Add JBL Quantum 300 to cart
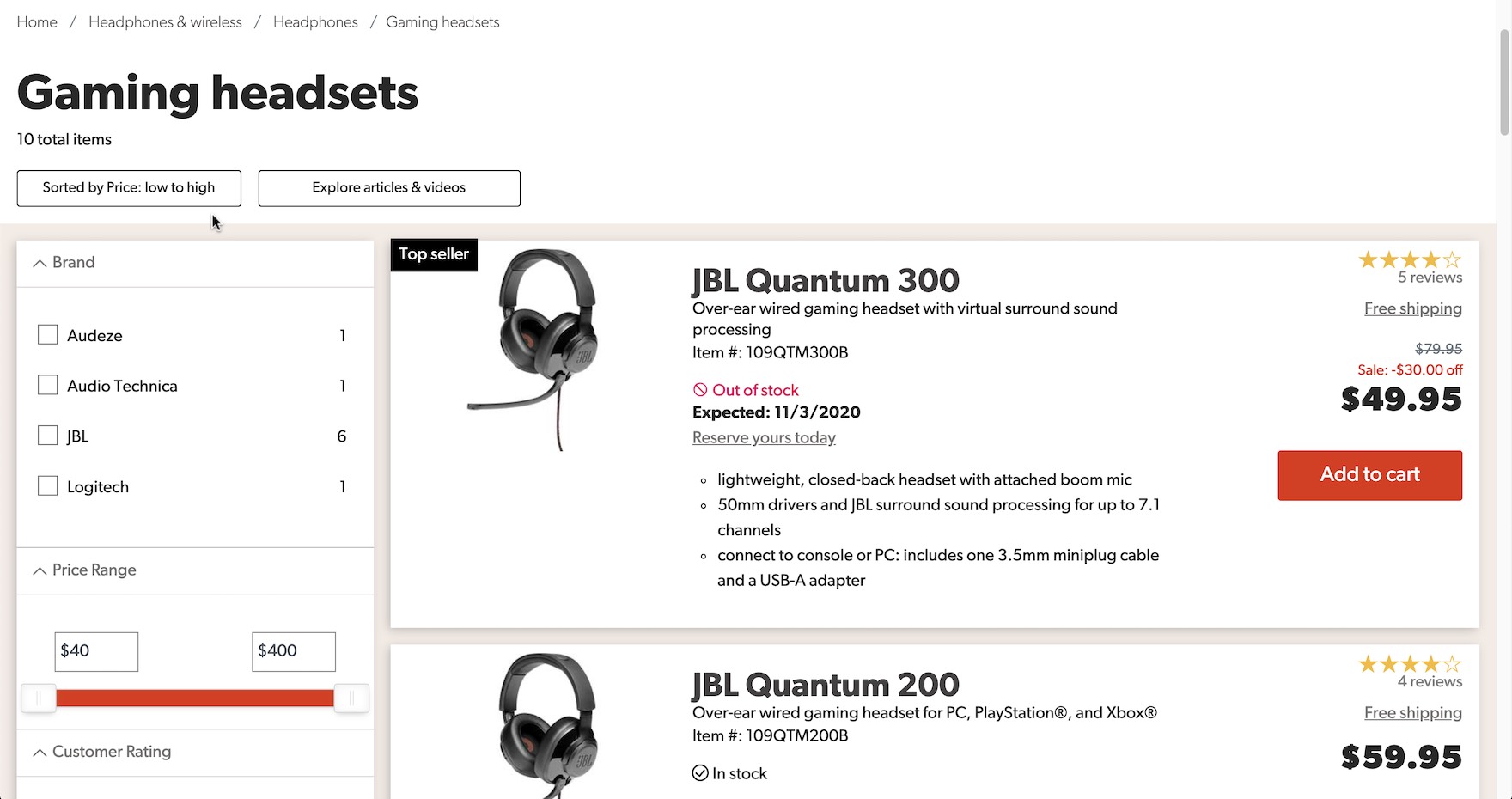Viewport: 1512px width, 799px height. tap(1369, 475)
